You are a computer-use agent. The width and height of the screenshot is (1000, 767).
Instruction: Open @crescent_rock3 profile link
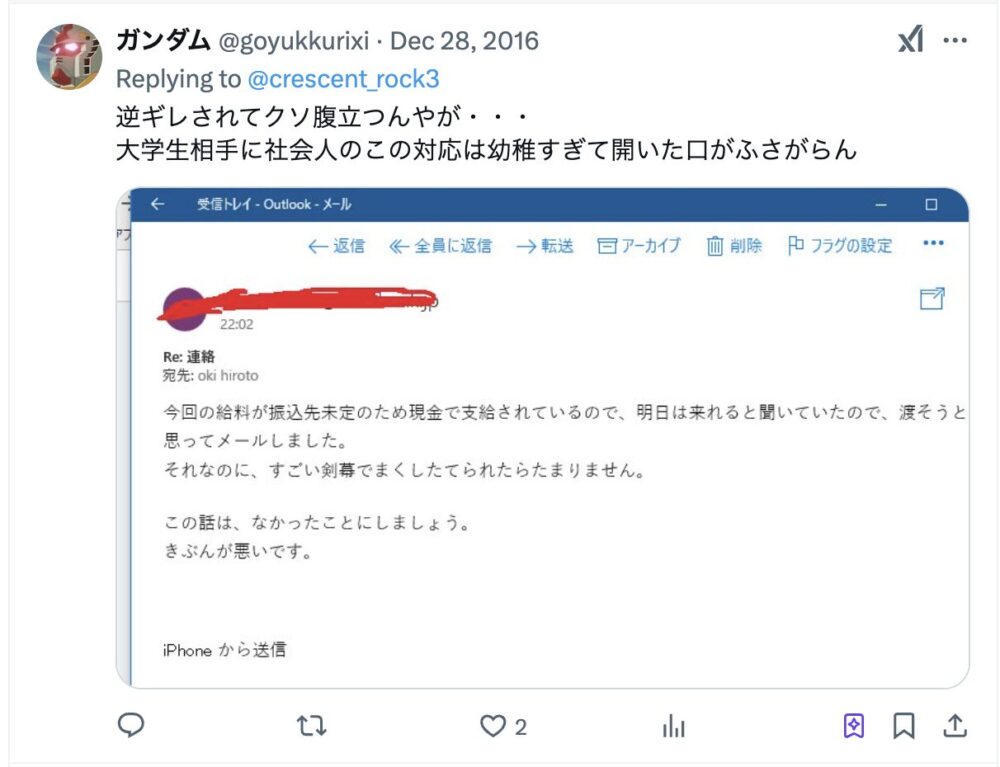pyautogui.click(x=343, y=79)
